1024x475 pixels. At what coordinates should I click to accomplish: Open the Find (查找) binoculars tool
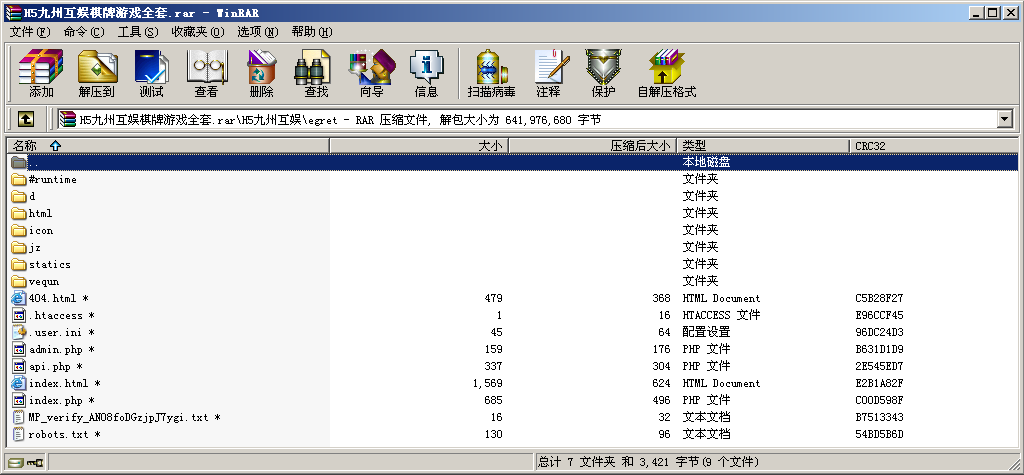tap(316, 73)
